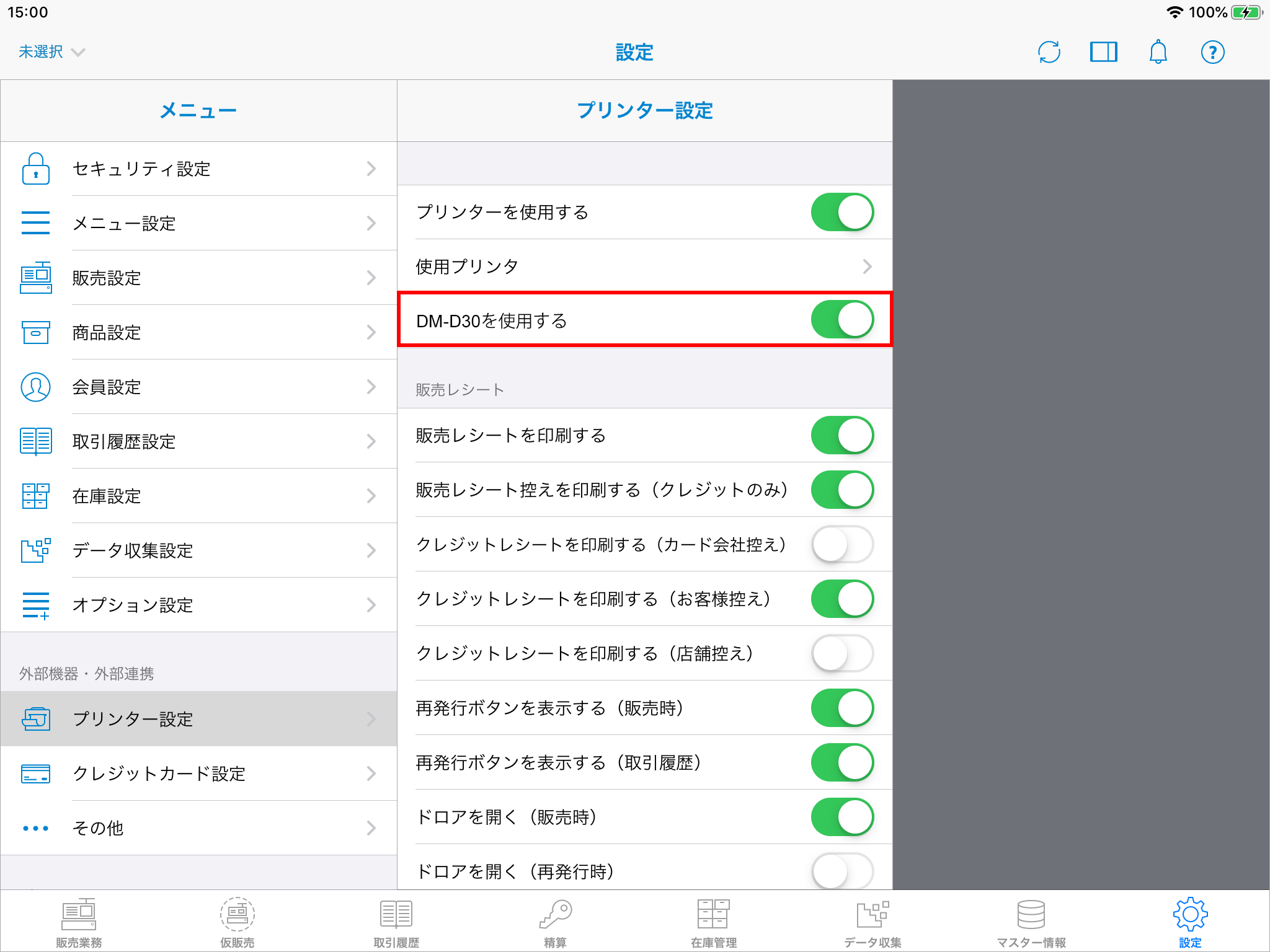Click the Wi-Fi status icon
Image resolution: width=1270 pixels, height=952 pixels.
pyautogui.click(x=1175, y=12)
